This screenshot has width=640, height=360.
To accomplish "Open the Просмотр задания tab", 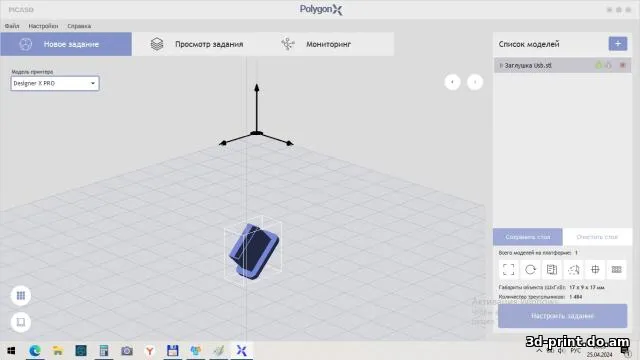I will pos(197,44).
